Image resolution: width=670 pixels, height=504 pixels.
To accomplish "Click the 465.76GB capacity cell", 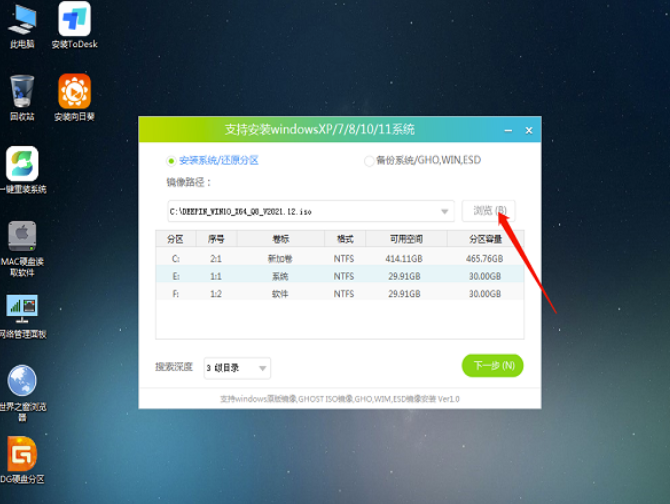I will [485, 258].
